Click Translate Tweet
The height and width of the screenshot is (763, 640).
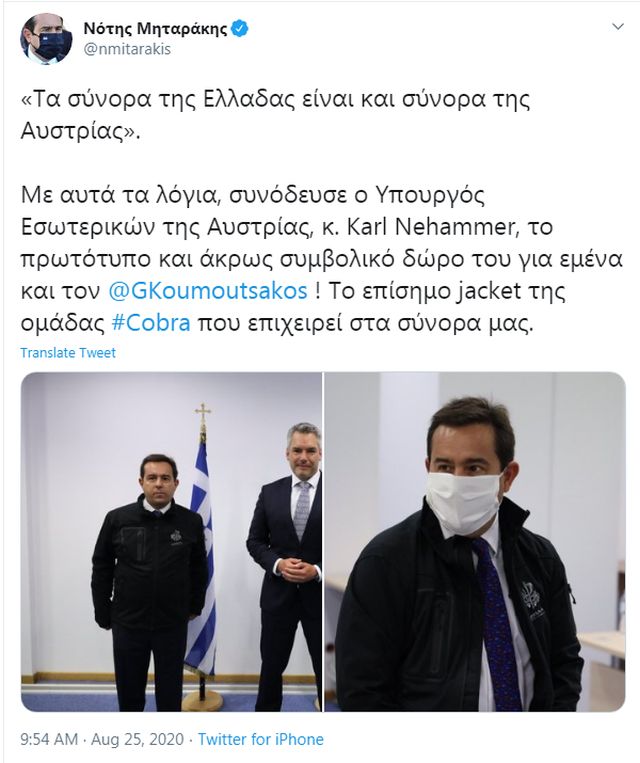(68, 353)
